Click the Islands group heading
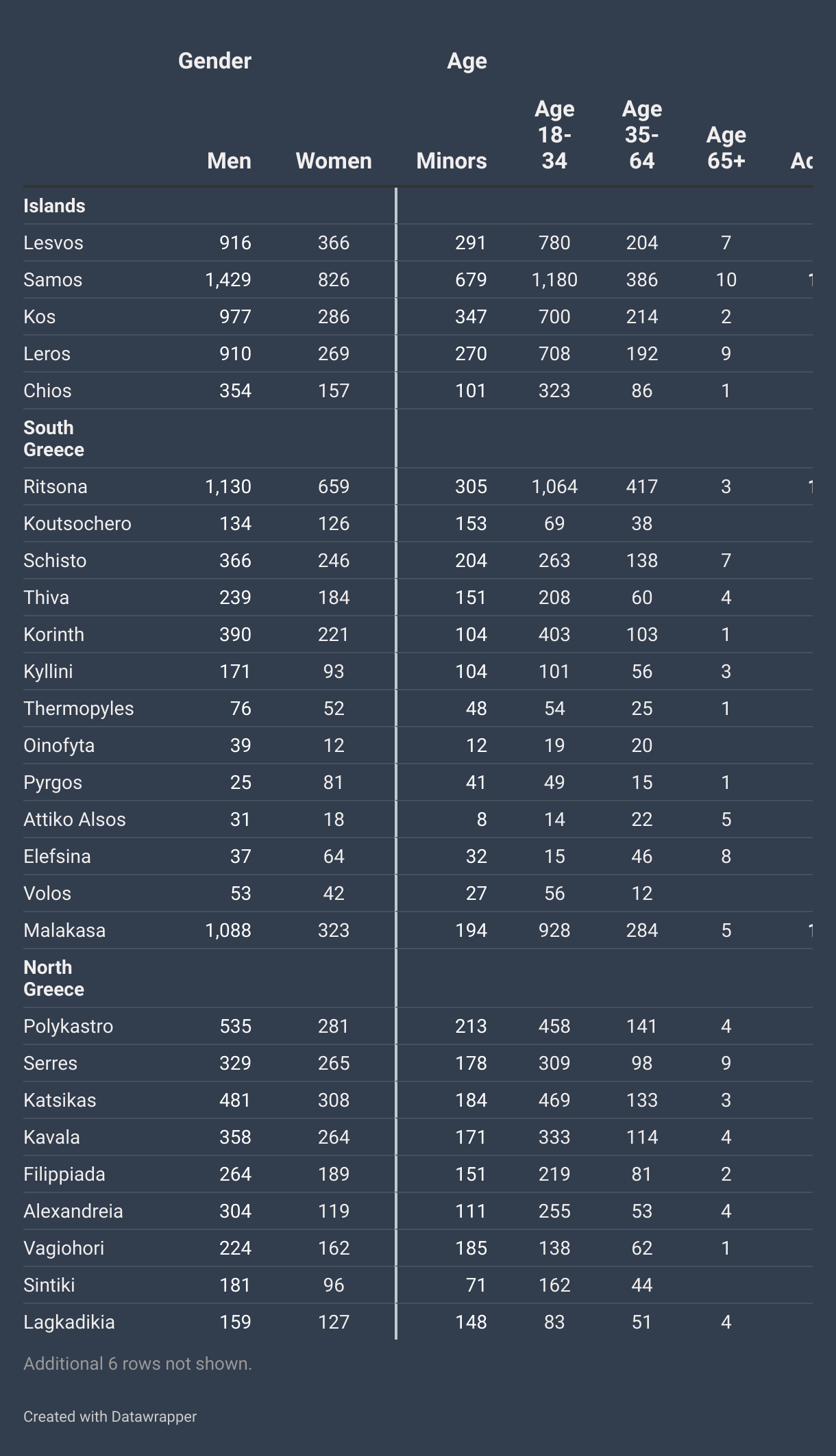 click(54, 206)
